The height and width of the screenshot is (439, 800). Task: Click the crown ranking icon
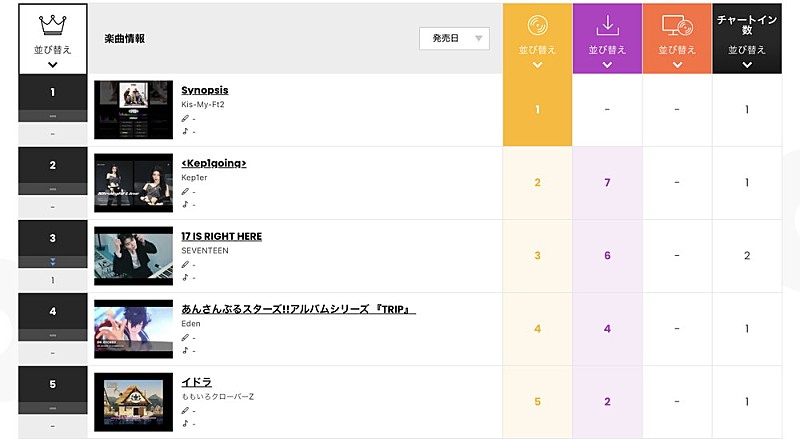[x=52, y=24]
